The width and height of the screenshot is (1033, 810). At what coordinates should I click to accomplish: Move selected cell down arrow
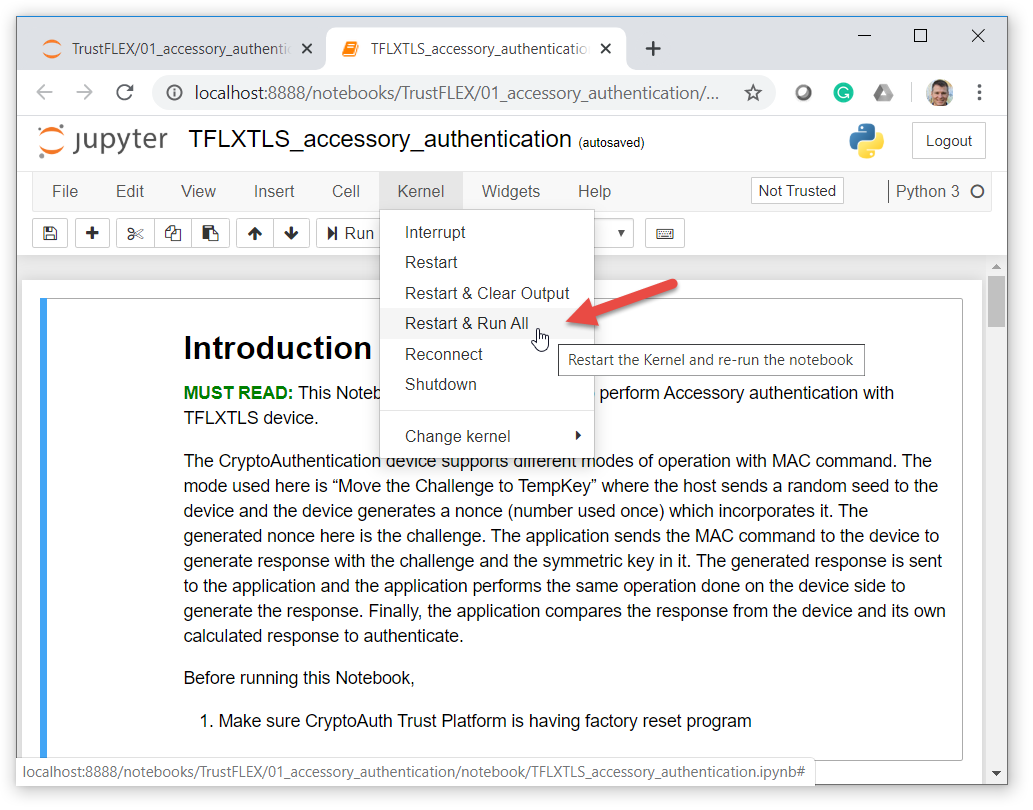click(291, 233)
